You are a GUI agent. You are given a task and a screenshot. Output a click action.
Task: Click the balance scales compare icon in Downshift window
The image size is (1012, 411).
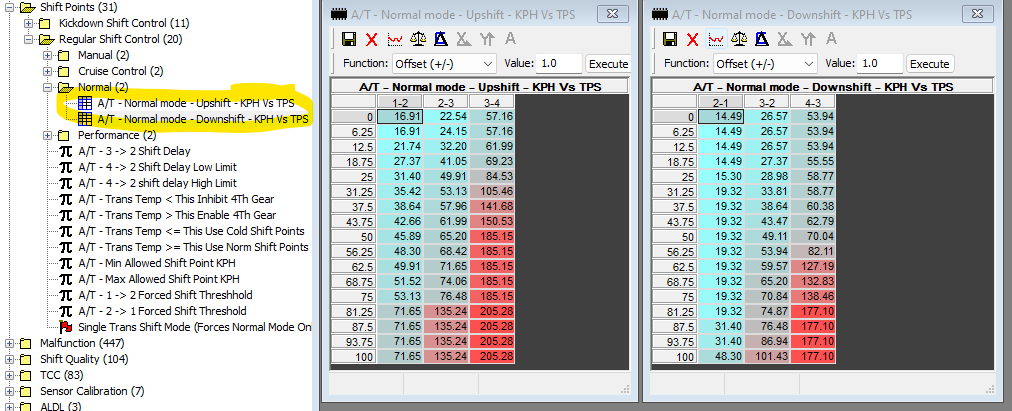click(739, 40)
